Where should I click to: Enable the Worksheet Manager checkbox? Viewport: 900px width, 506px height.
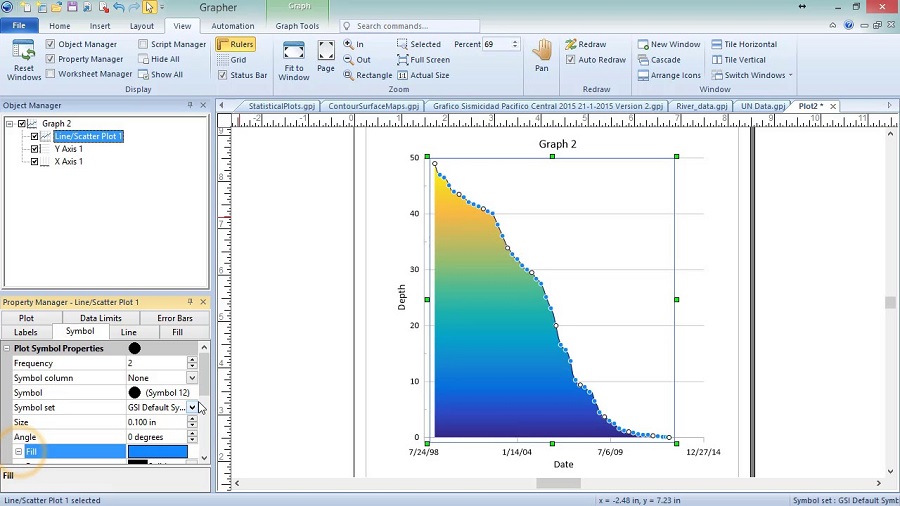coord(51,74)
